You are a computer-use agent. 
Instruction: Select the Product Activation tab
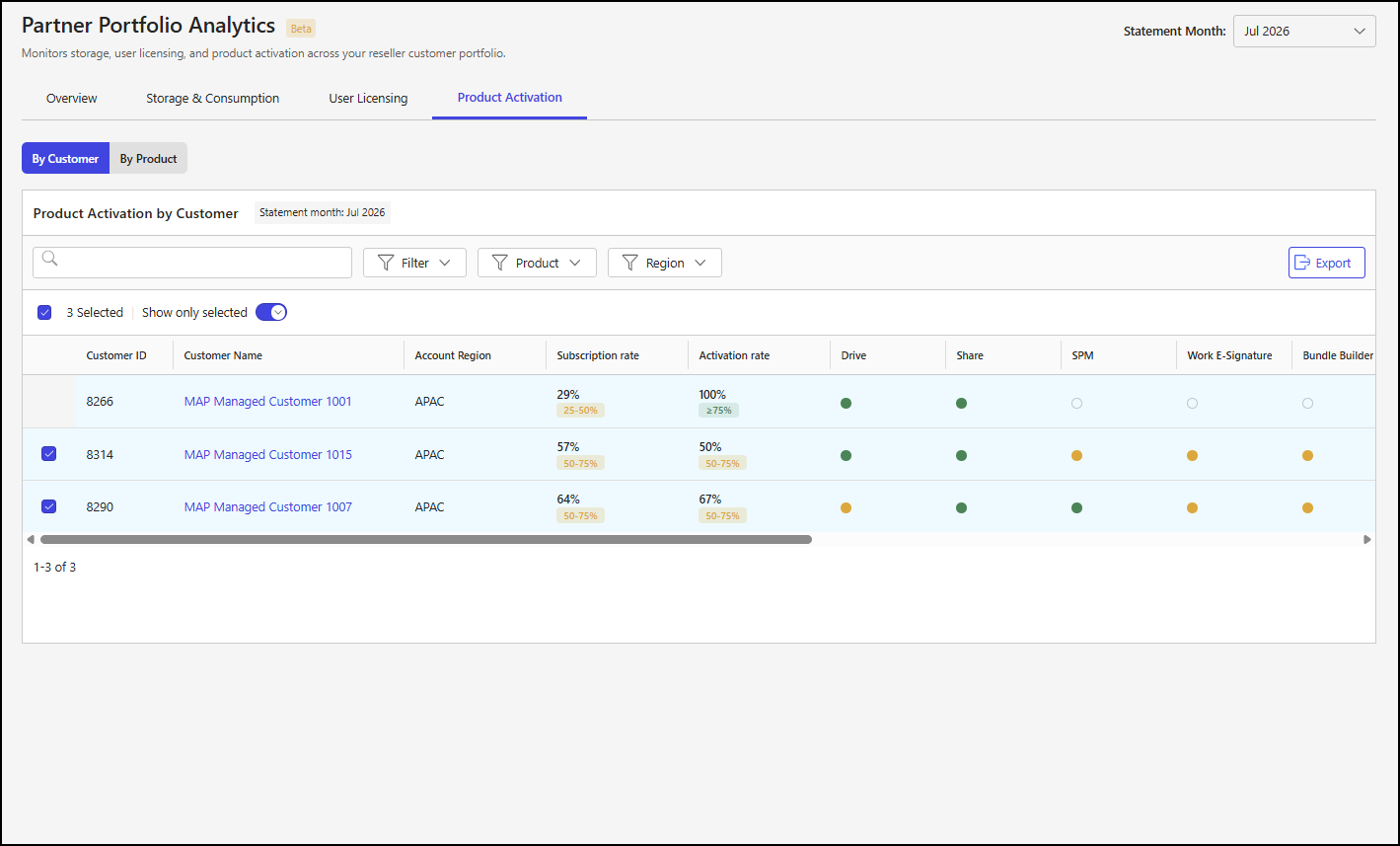coord(509,97)
